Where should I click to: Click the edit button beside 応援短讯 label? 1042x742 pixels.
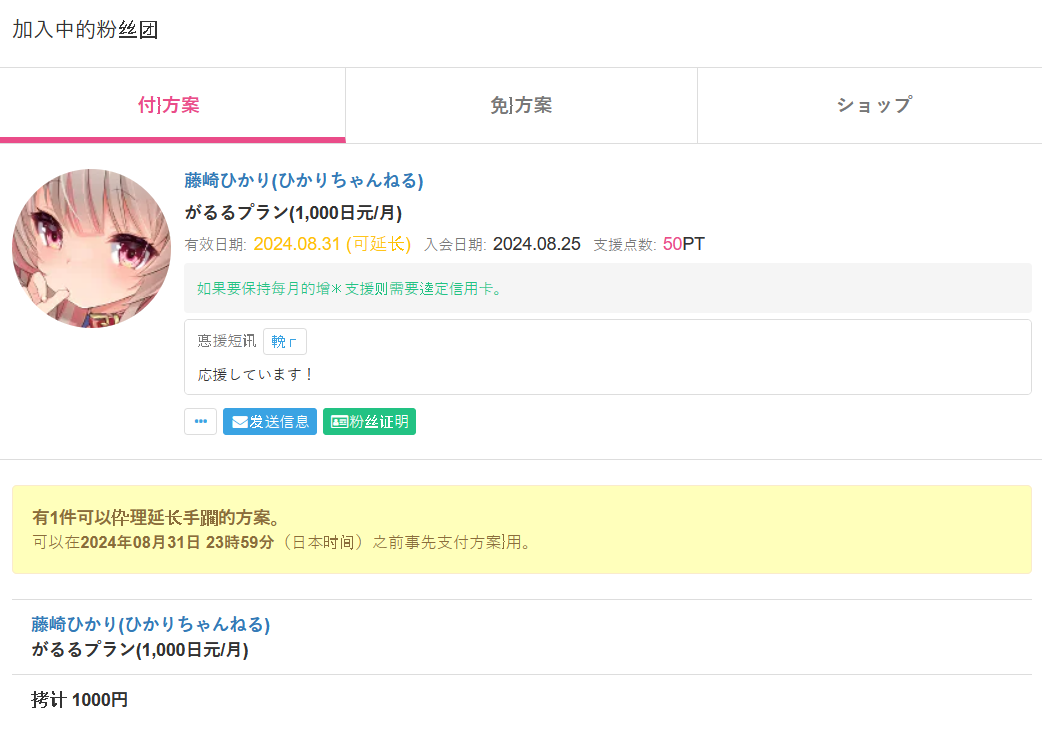[x=284, y=341]
